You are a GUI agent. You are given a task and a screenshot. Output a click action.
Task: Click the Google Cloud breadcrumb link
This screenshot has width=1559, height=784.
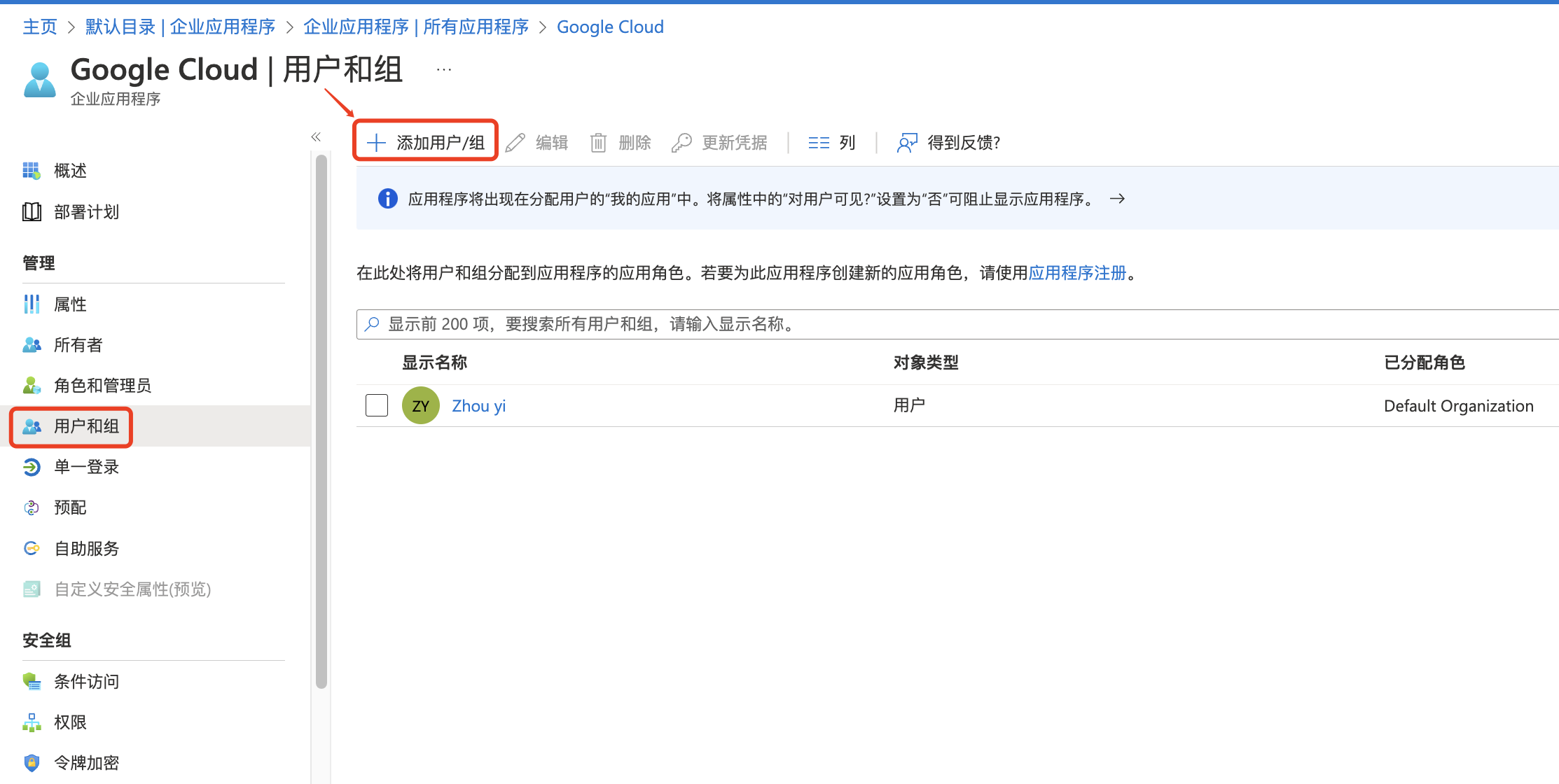click(x=610, y=27)
